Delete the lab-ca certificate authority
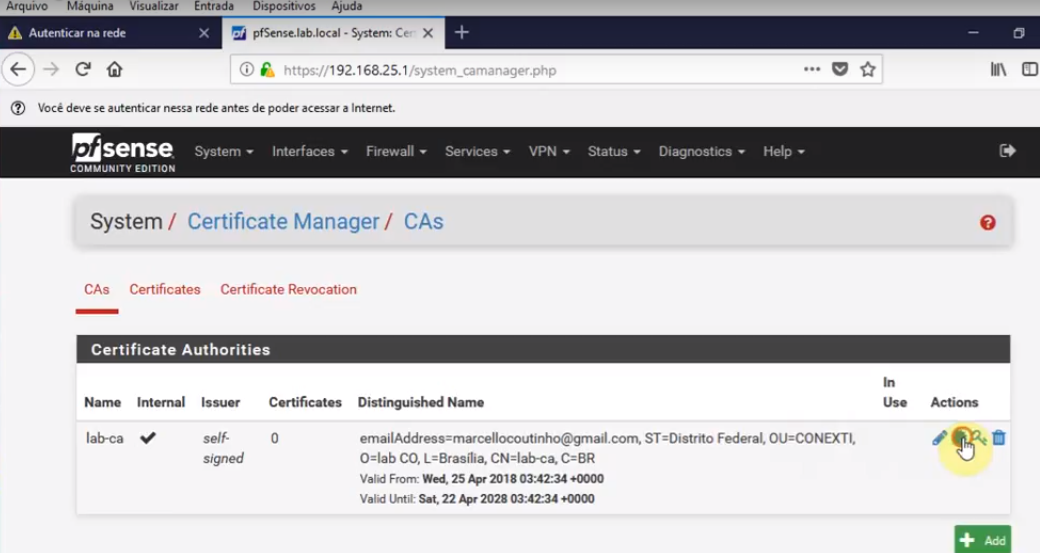1040x553 pixels. 999,438
